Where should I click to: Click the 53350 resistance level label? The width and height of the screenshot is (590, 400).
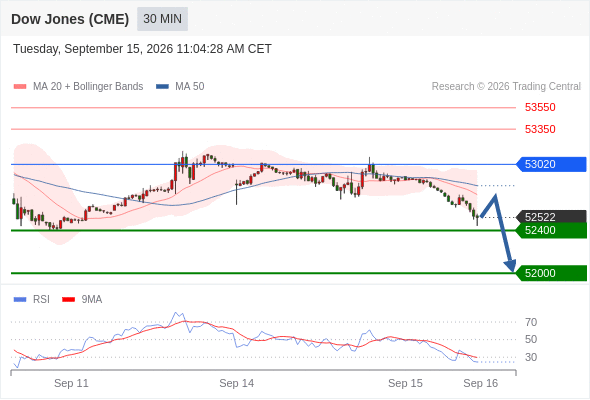[540, 129]
